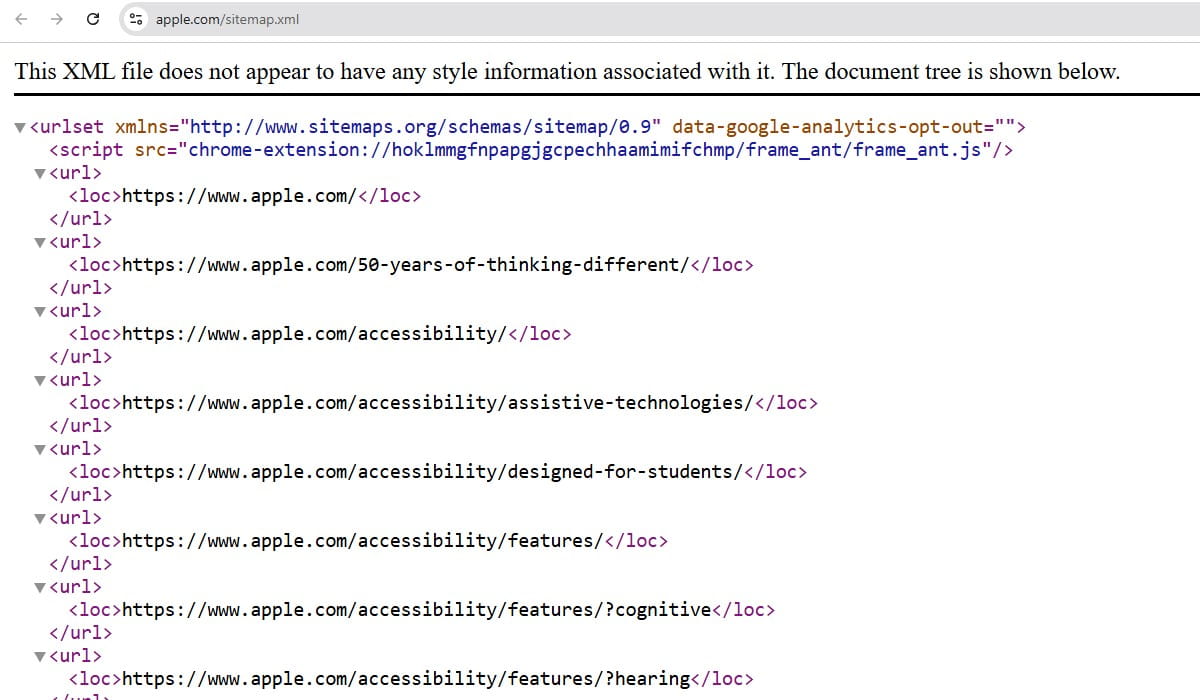Collapse the assistive-technologies url entry

(x=38, y=379)
